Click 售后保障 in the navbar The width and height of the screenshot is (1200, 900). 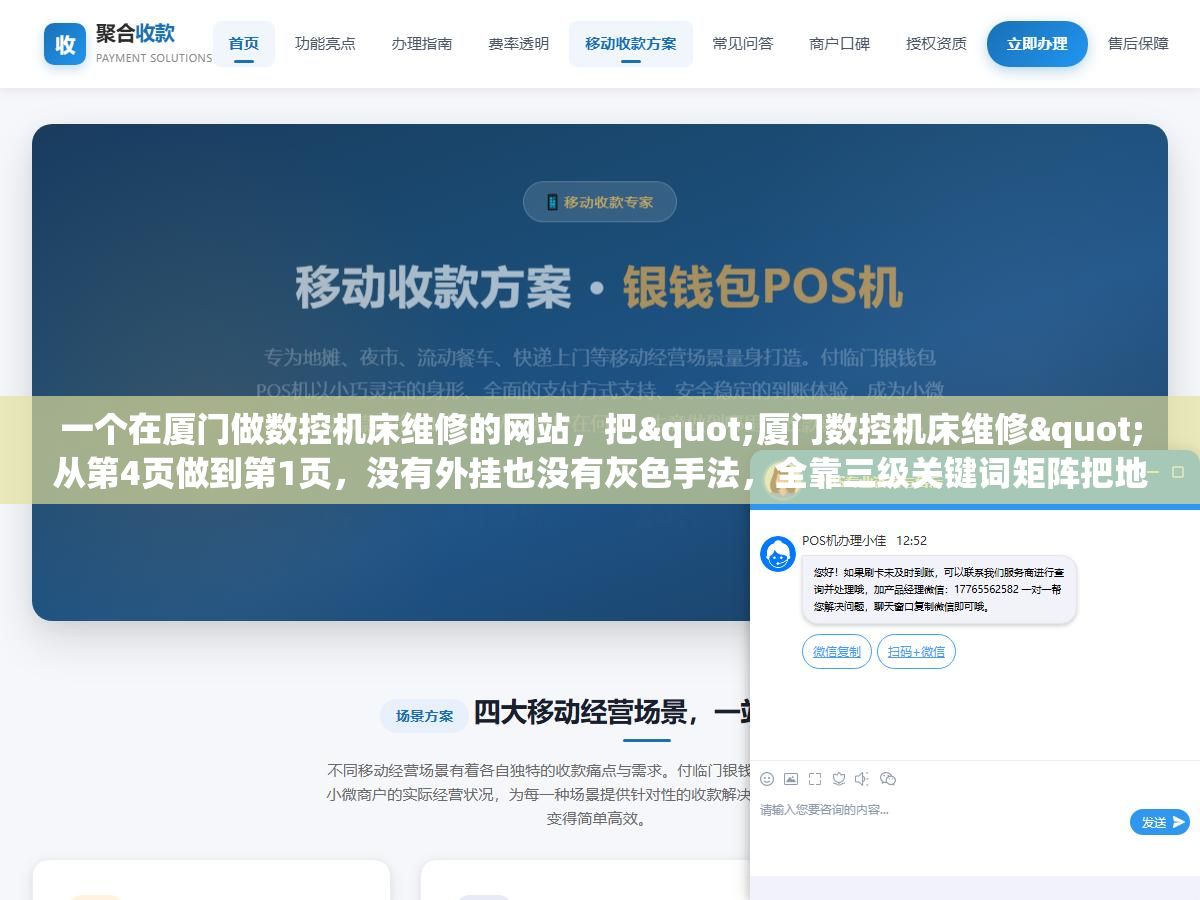click(1138, 44)
